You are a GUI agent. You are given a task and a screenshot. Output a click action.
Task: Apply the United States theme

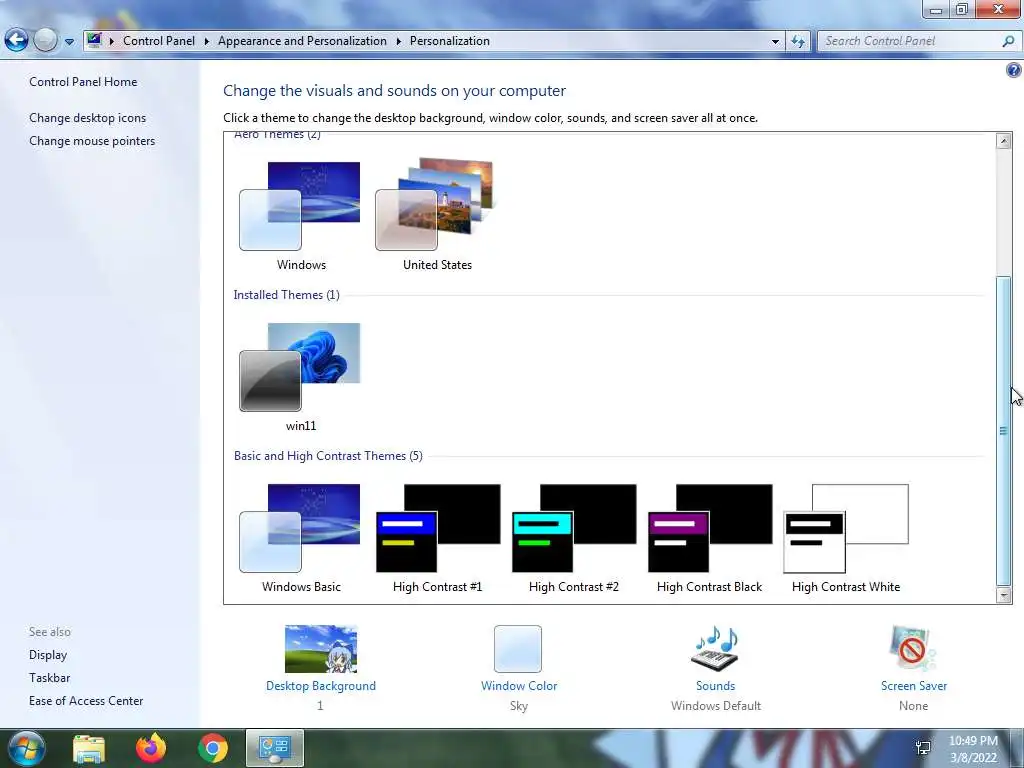click(437, 216)
